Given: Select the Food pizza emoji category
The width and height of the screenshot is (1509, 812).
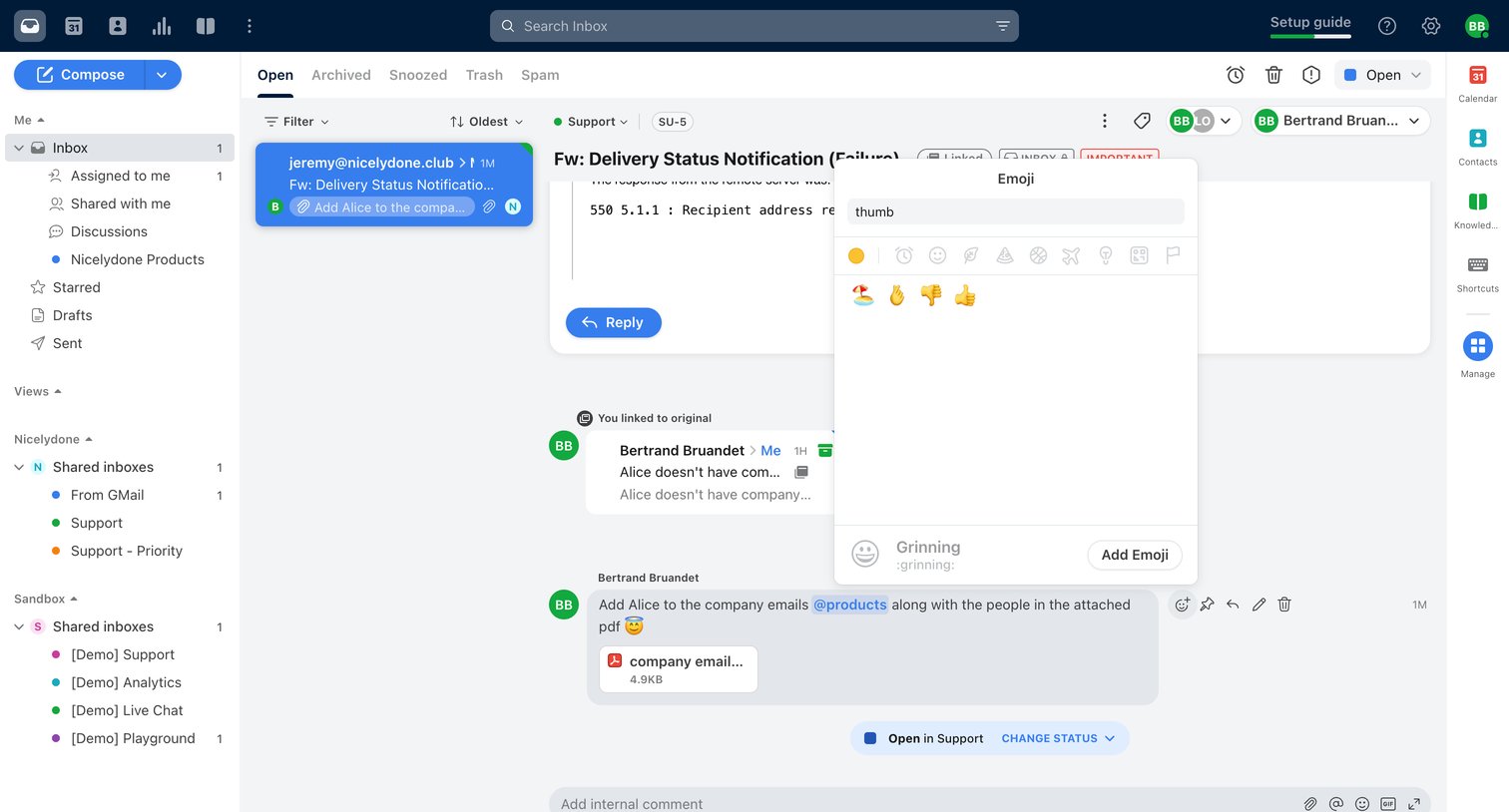Looking at the screenshot, I should pos(1005,255).
